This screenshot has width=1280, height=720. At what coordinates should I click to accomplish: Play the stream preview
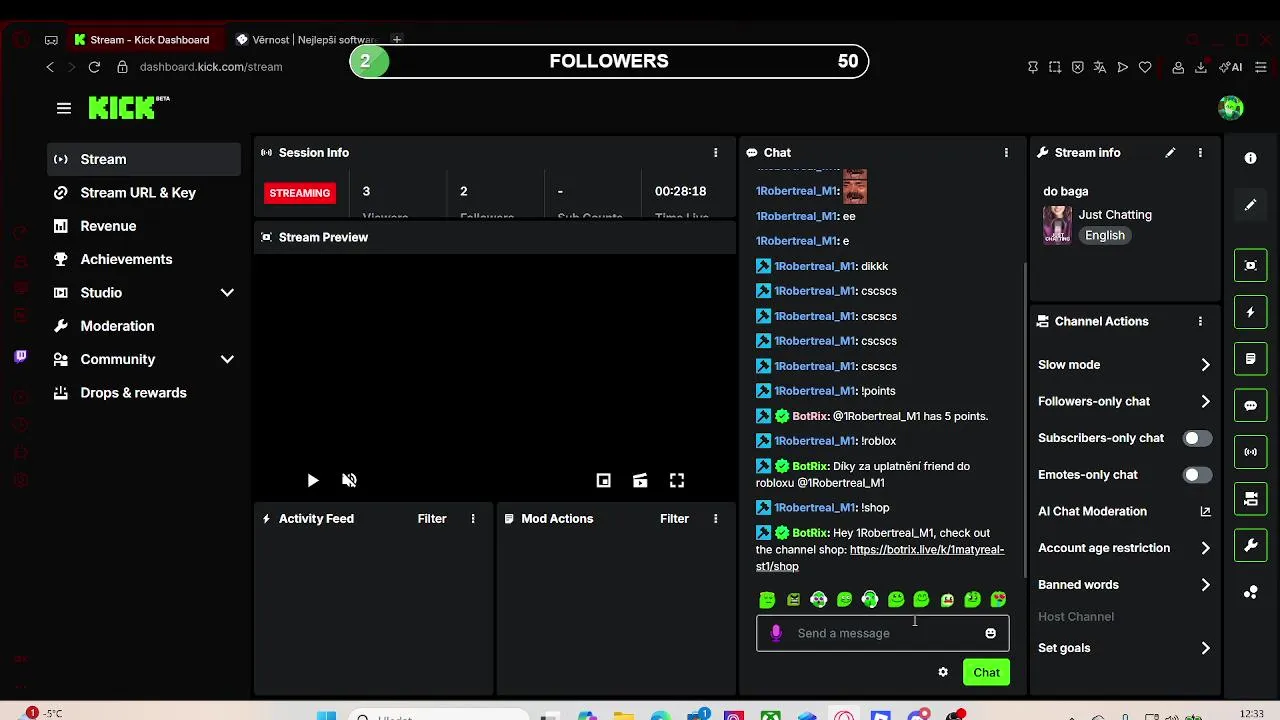[x=313, y=481]
